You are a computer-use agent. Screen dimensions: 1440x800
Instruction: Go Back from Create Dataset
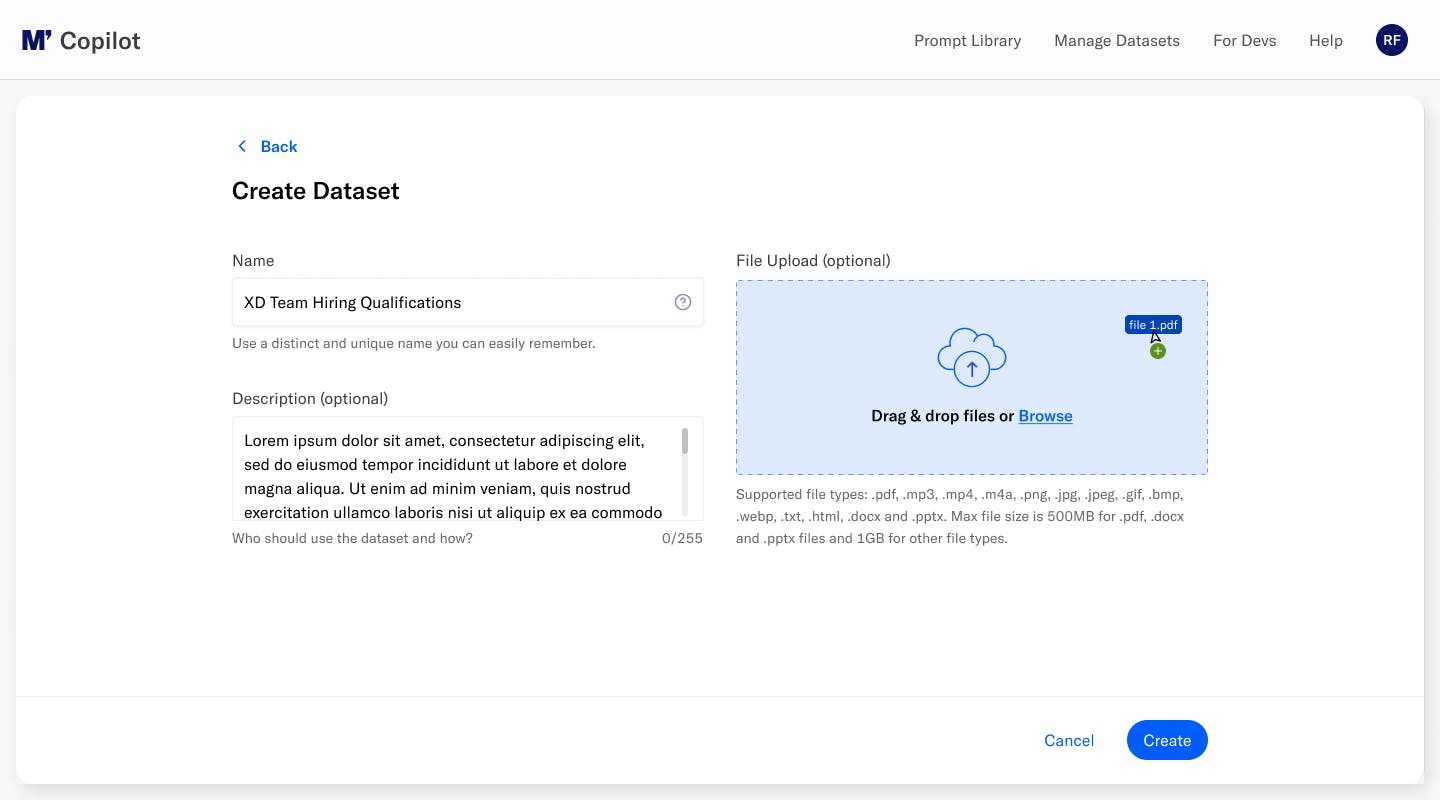click(x=279, y=146)
